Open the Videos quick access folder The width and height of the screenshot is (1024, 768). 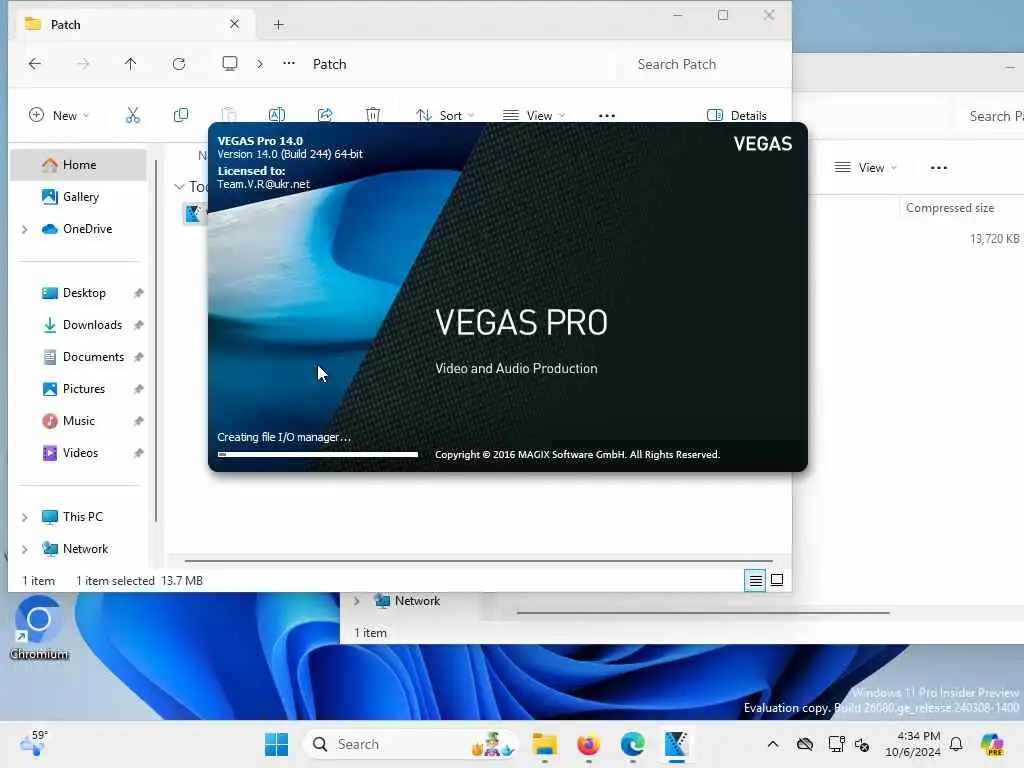80,453
